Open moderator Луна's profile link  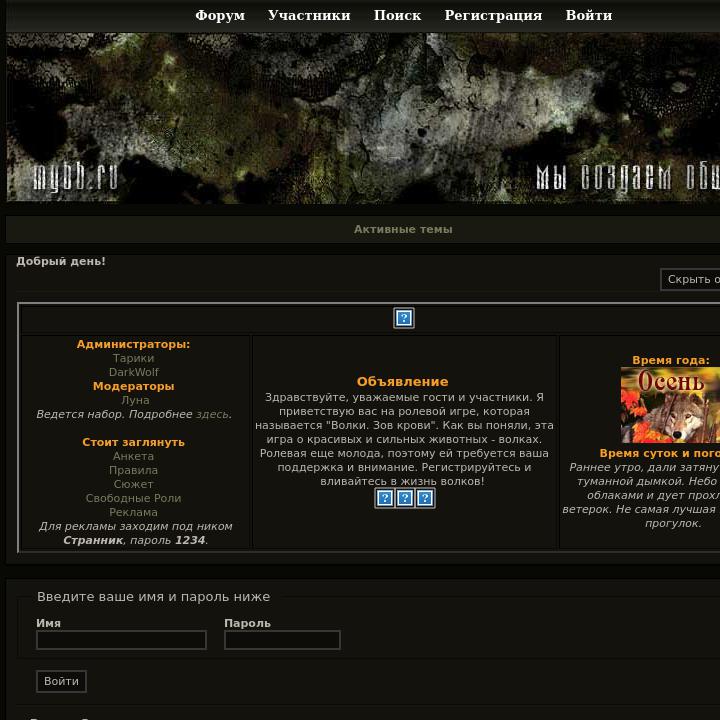(135, 400)
